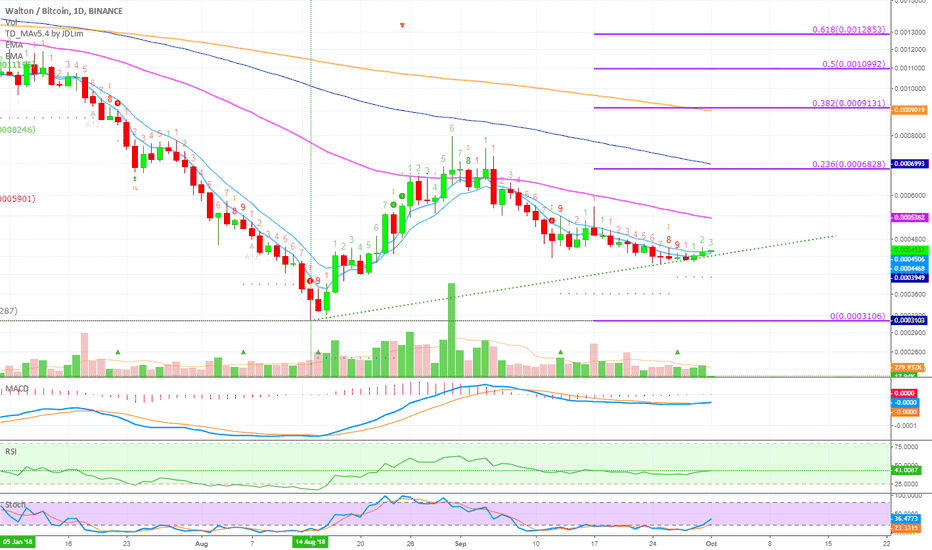Viewport: 932px width, 550px height.
Task: Click the RSI pane label
Action: click(11, 451)
